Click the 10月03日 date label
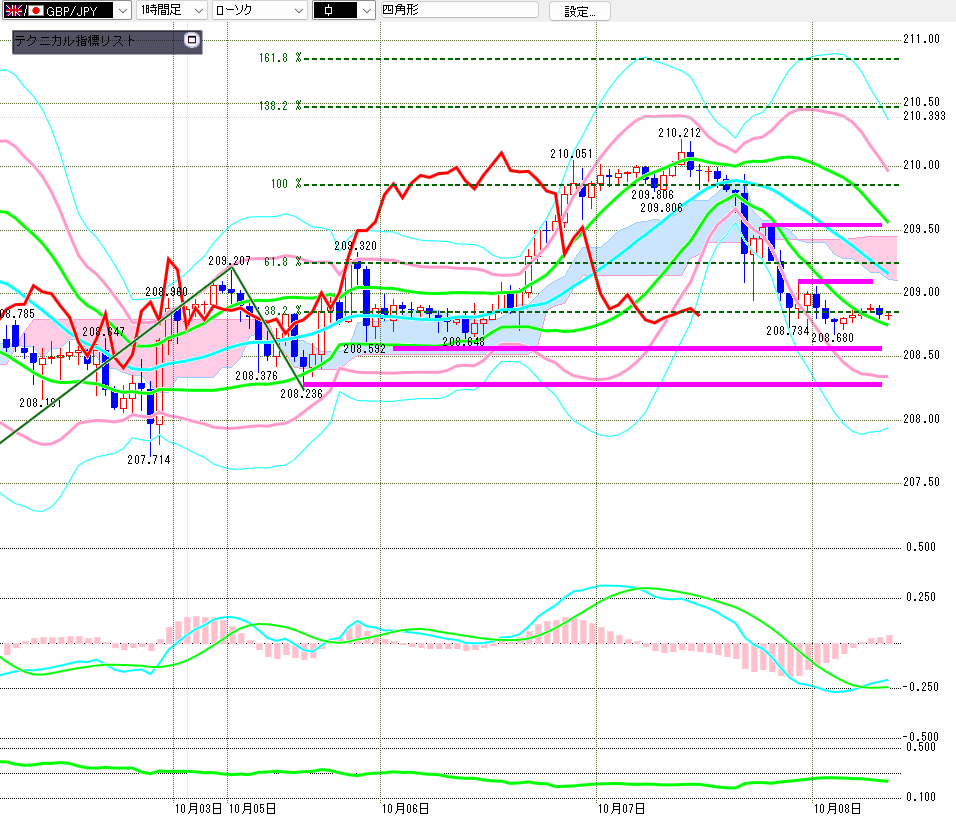 (199, 809)
